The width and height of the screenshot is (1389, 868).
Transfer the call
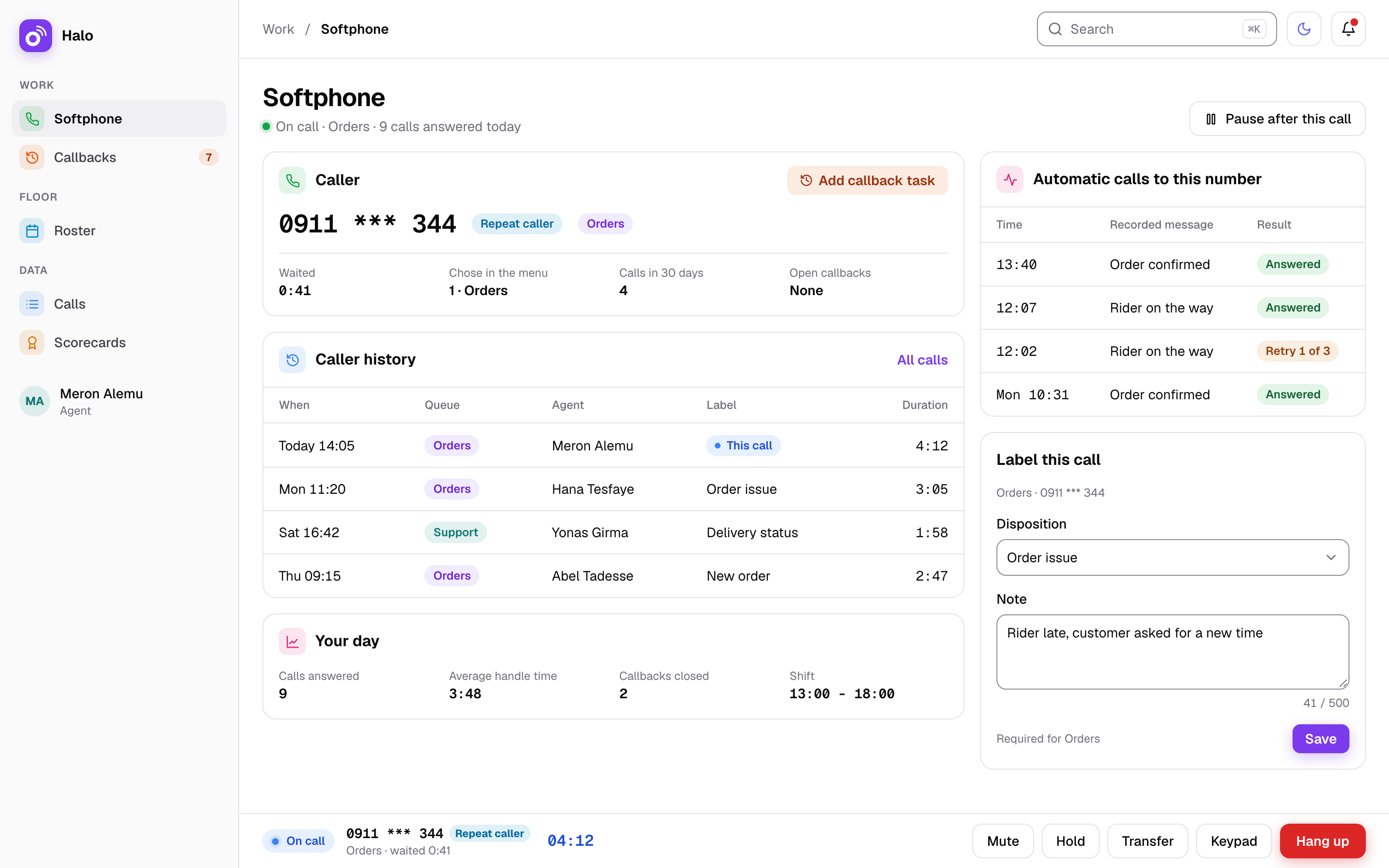(x=1147, y=841)
